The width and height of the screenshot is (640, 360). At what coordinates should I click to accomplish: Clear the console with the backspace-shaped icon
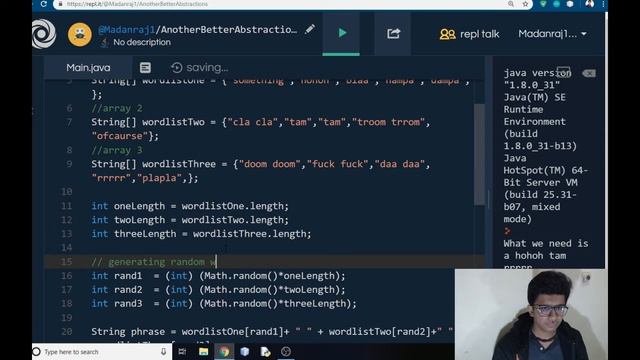tap(589, 73)
